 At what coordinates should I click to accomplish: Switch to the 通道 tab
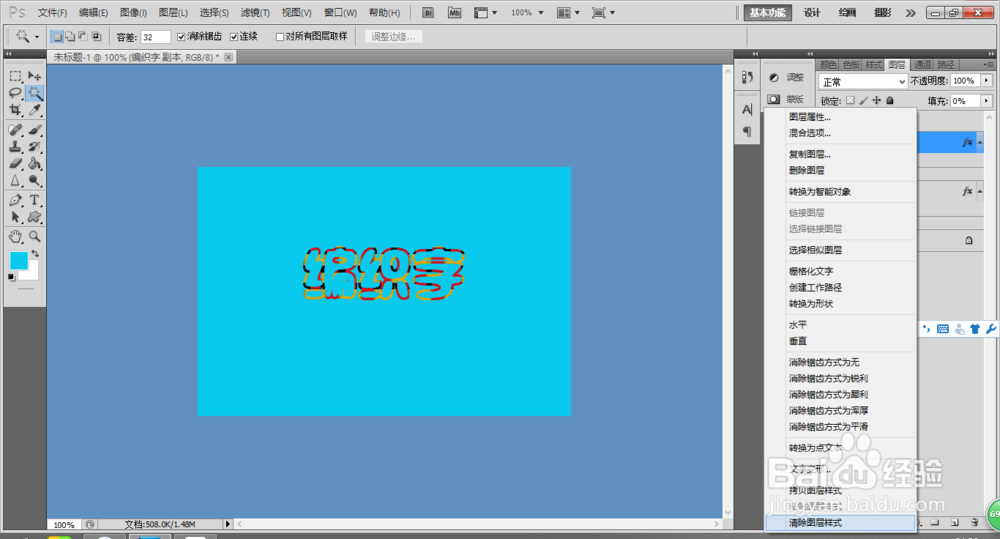coord(922,64)
